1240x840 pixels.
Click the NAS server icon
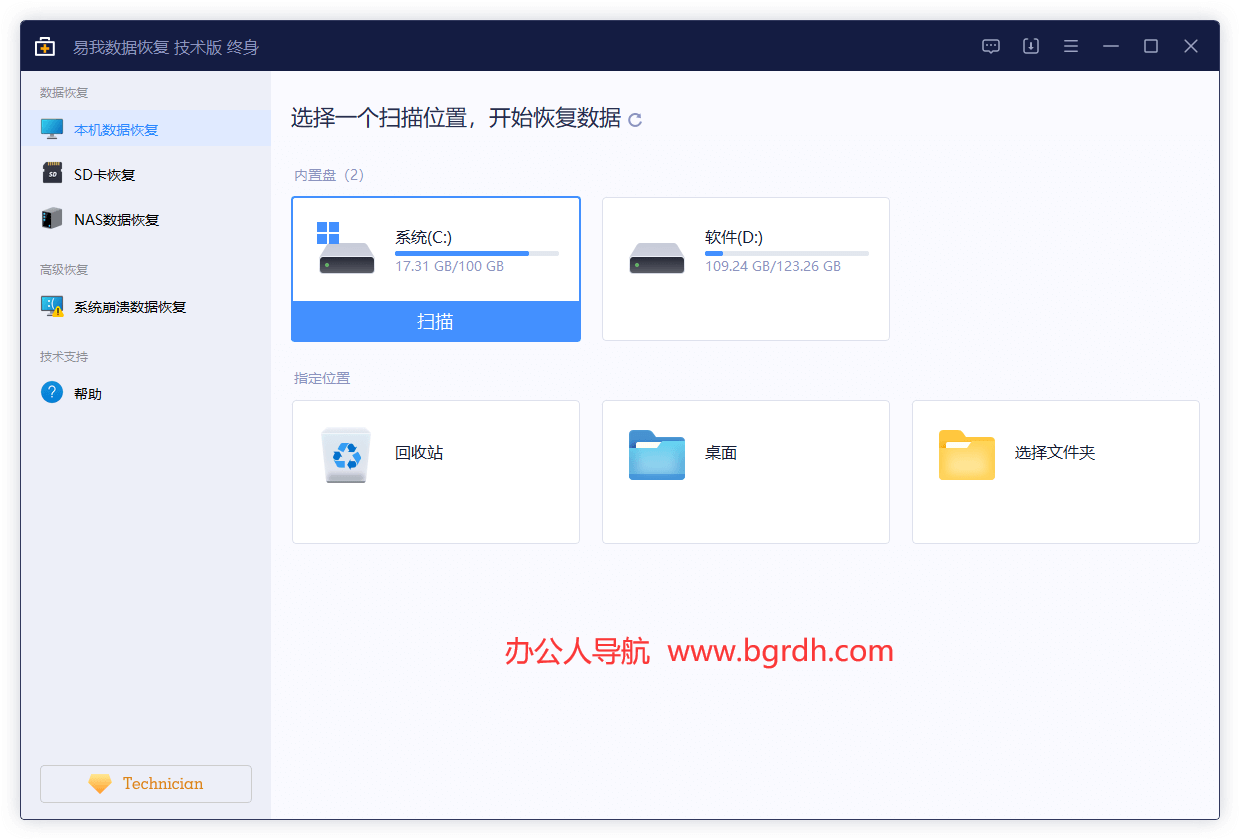[x=52, y=219]
